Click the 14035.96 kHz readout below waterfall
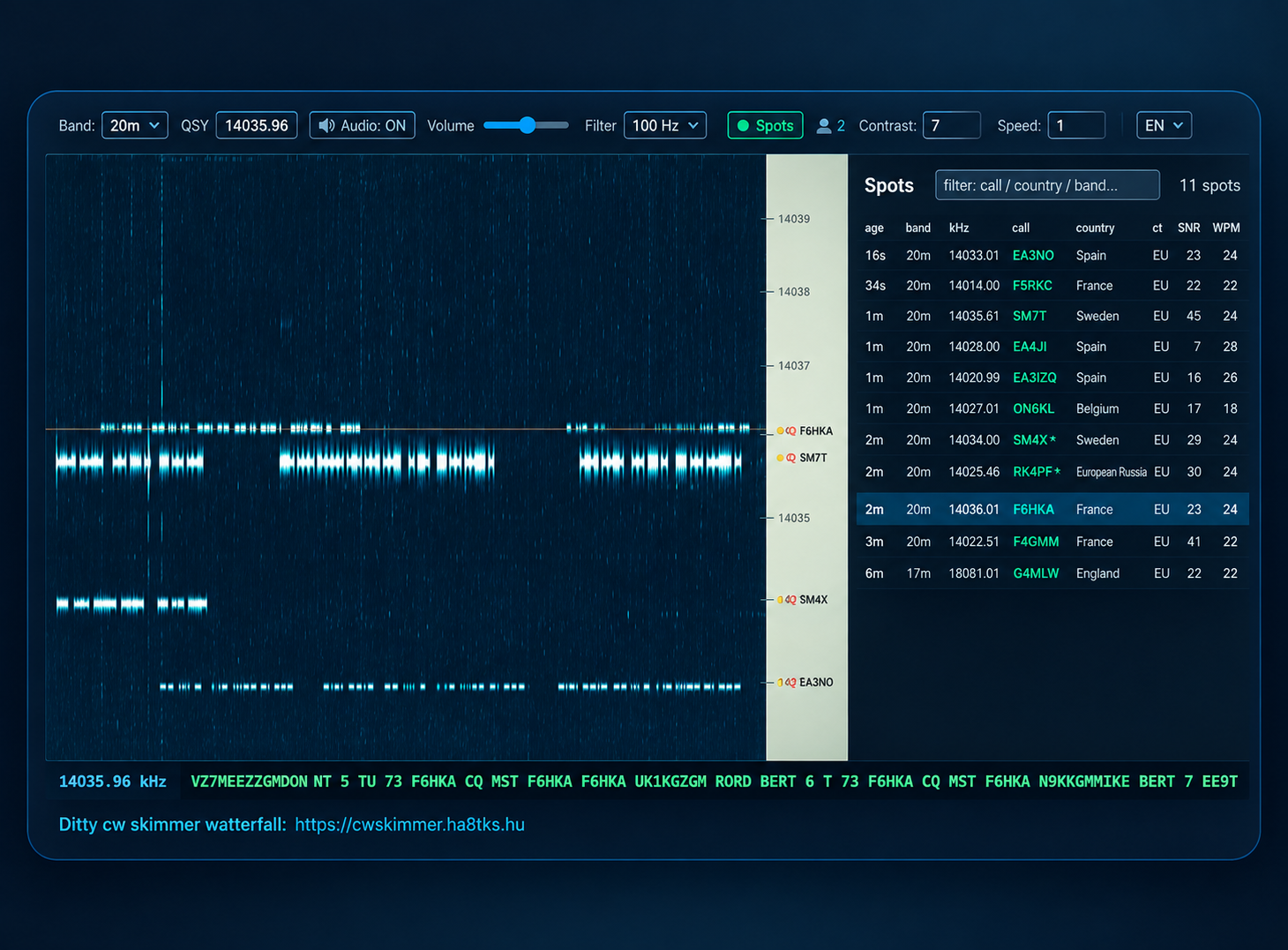Screen dimensions: 1288x950 pos(112,782)
